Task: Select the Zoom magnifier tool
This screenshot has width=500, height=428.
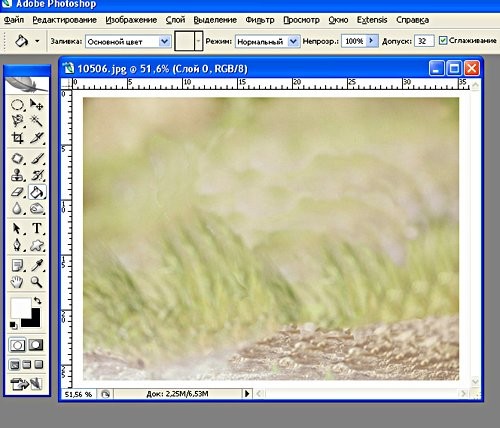Action: 36,282
